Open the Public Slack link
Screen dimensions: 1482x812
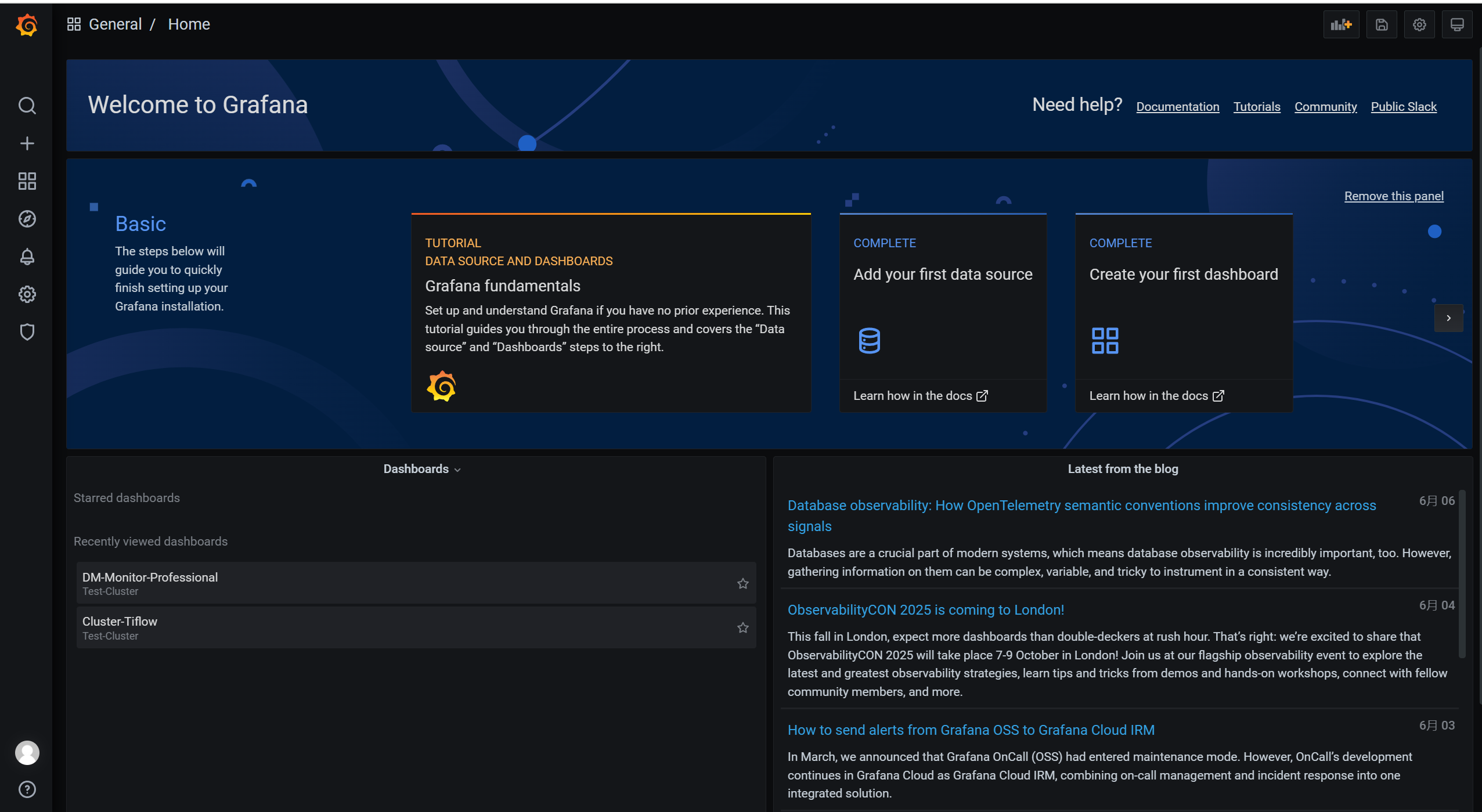pyautogui.click(x=1403, y=107)
